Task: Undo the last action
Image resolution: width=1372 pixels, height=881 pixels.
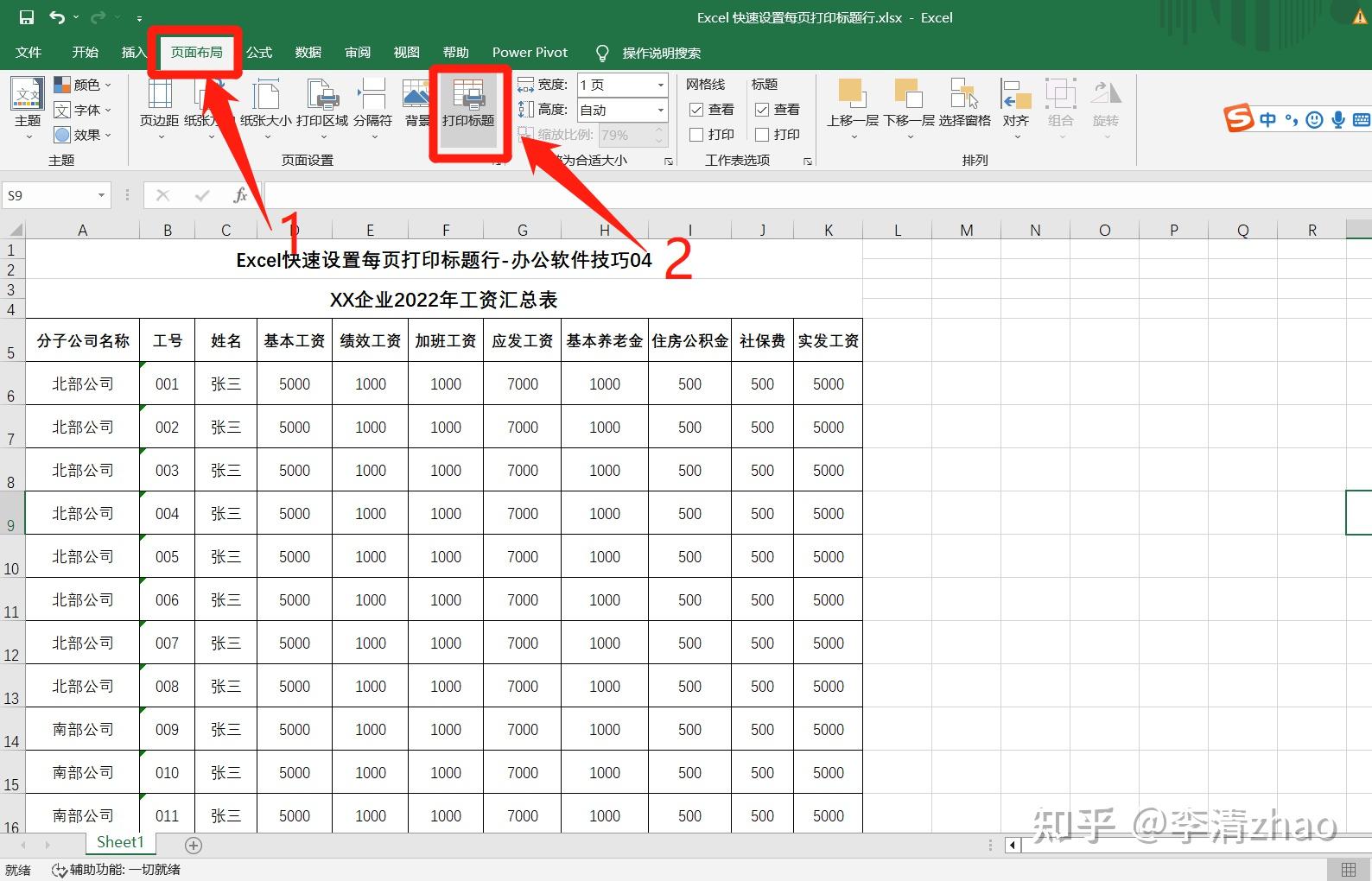Action: click(x=57, y=17)
